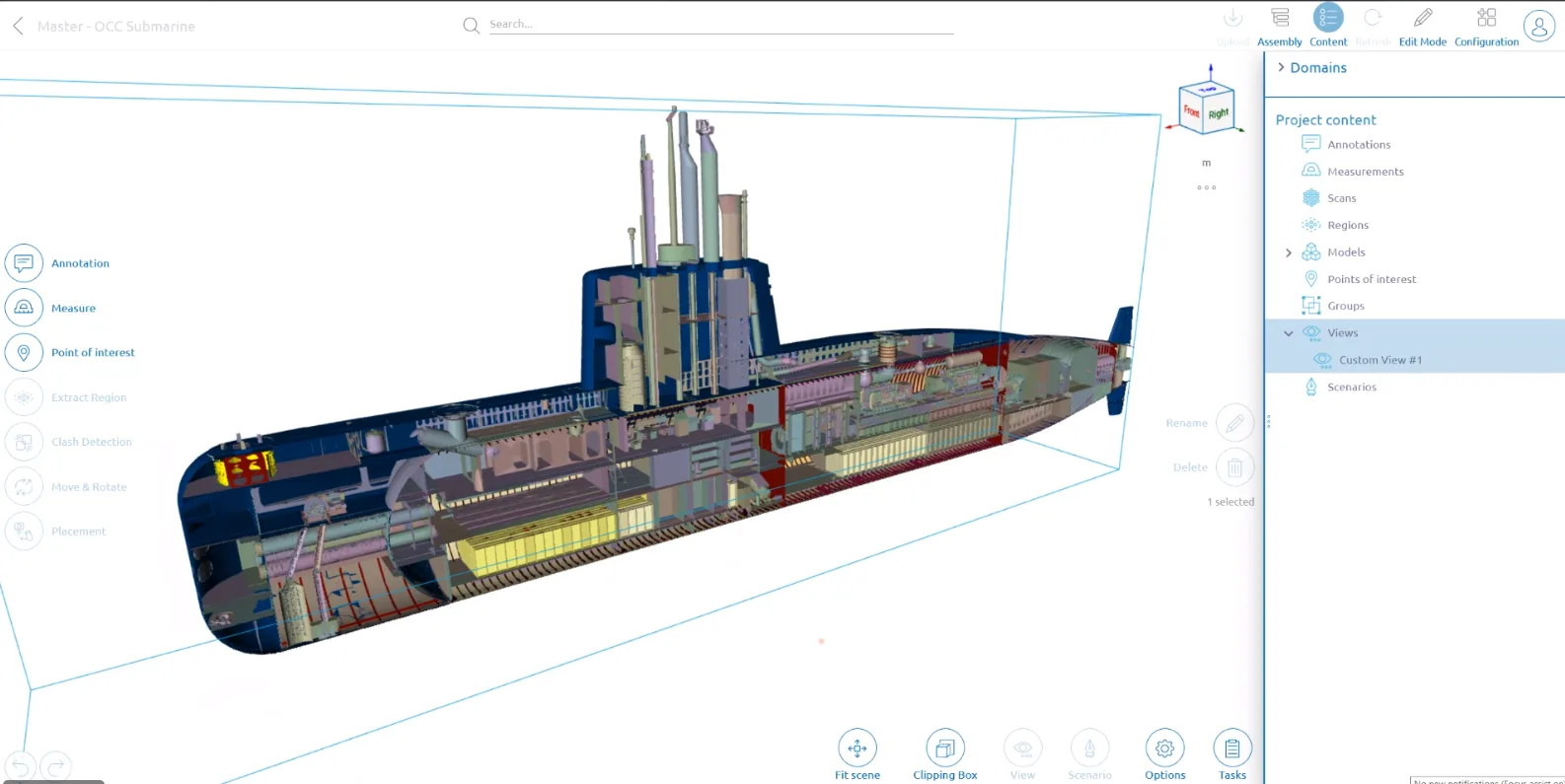Open the Options gear
Viewport: 1565px width, 784px height.
pos(1164,748)
